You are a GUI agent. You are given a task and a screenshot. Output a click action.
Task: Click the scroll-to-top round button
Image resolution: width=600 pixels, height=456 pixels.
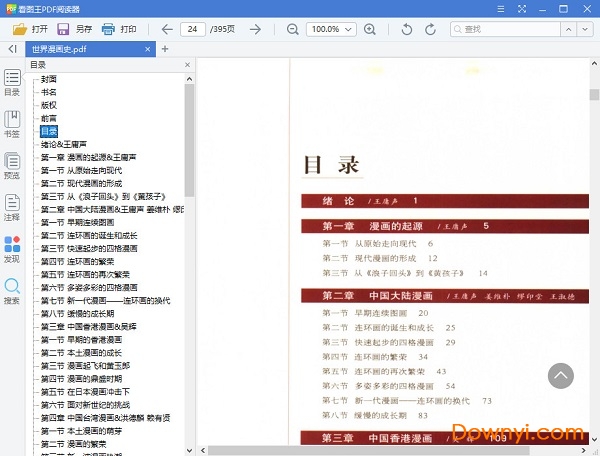pyautogui.click(x=561, y=376)
